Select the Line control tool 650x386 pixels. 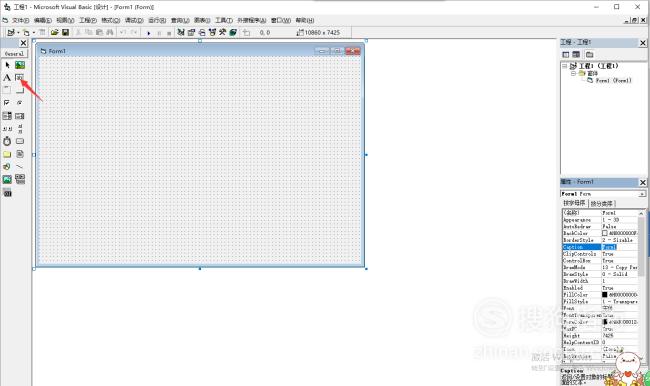click(19, 167)
